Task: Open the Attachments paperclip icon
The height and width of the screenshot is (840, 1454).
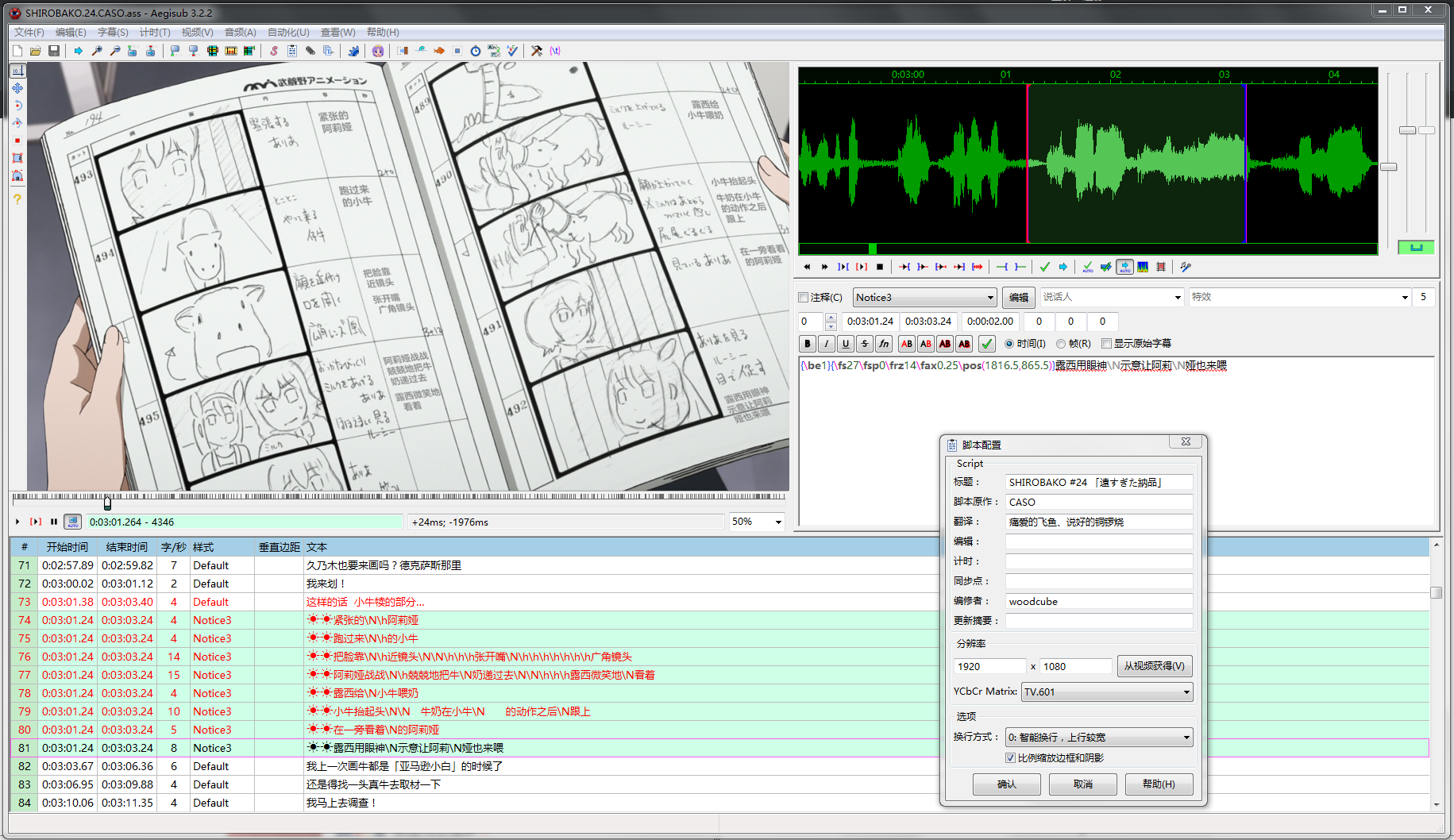Action: point(310,51)
